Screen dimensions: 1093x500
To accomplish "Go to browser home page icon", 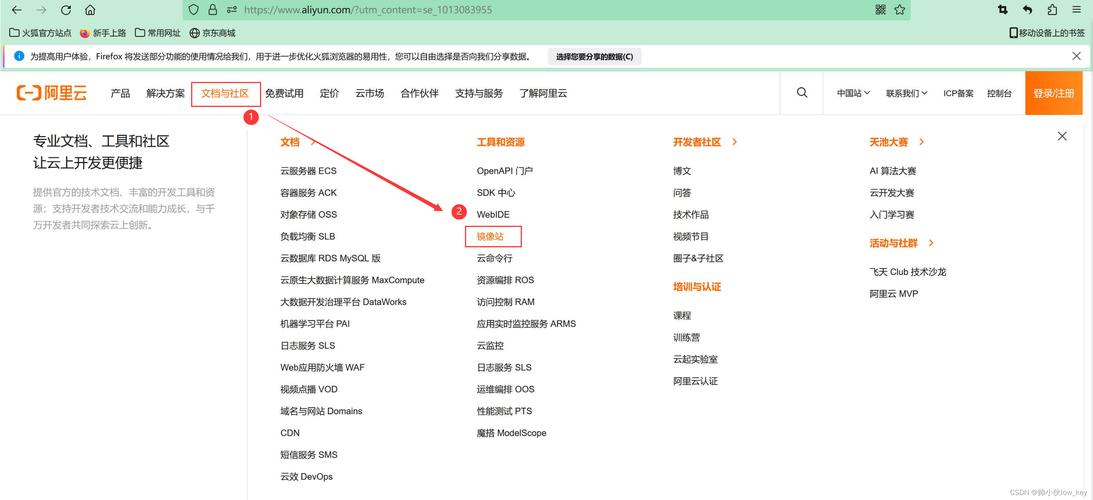I will click(90, 10).
